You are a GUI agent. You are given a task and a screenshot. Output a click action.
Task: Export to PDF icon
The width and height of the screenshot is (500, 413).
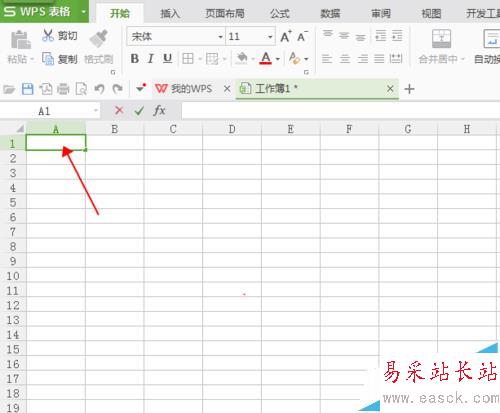pyautogui.click(x=46, y=89)
